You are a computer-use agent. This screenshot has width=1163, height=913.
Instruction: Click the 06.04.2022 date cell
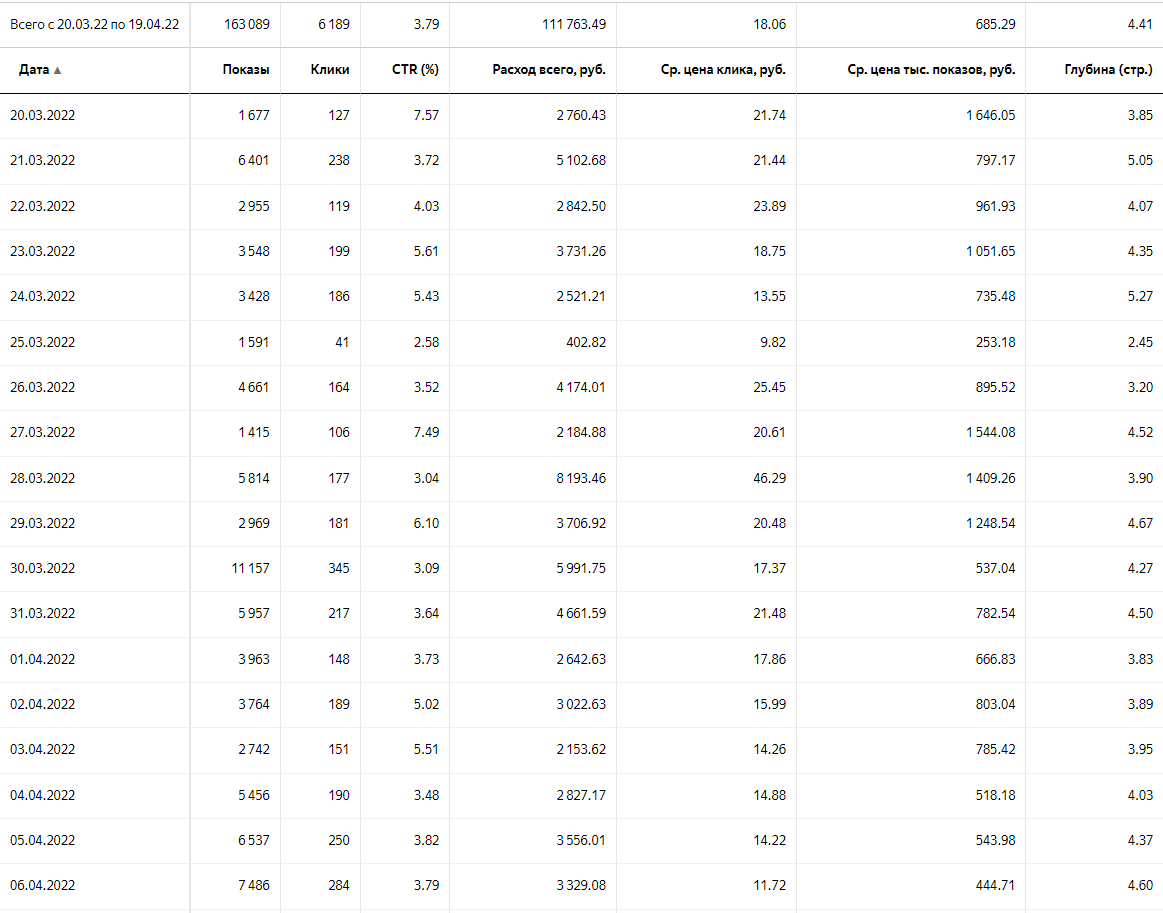tap(43, 885)
